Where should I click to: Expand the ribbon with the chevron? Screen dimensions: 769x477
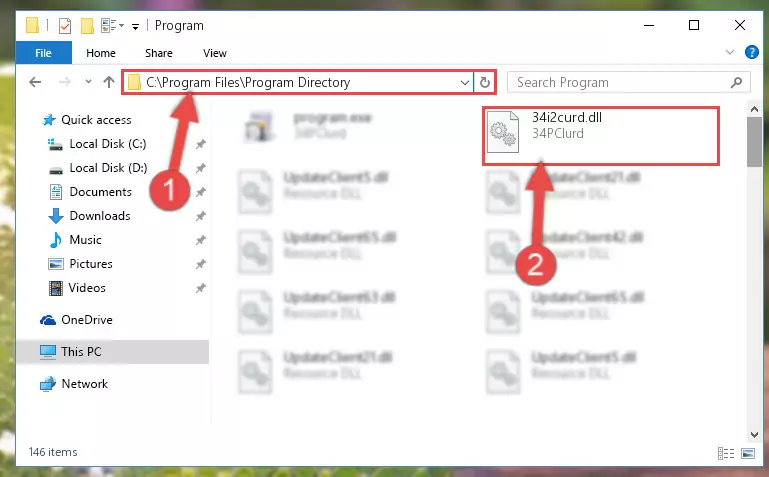[729, 52]
